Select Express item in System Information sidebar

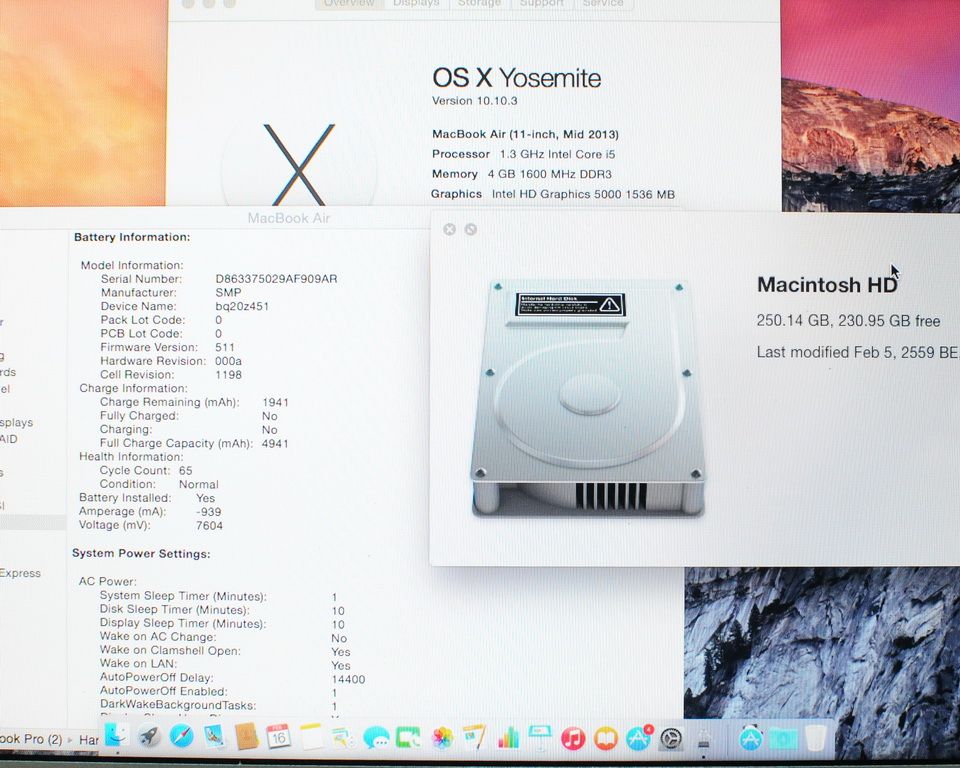click(20, 573)
